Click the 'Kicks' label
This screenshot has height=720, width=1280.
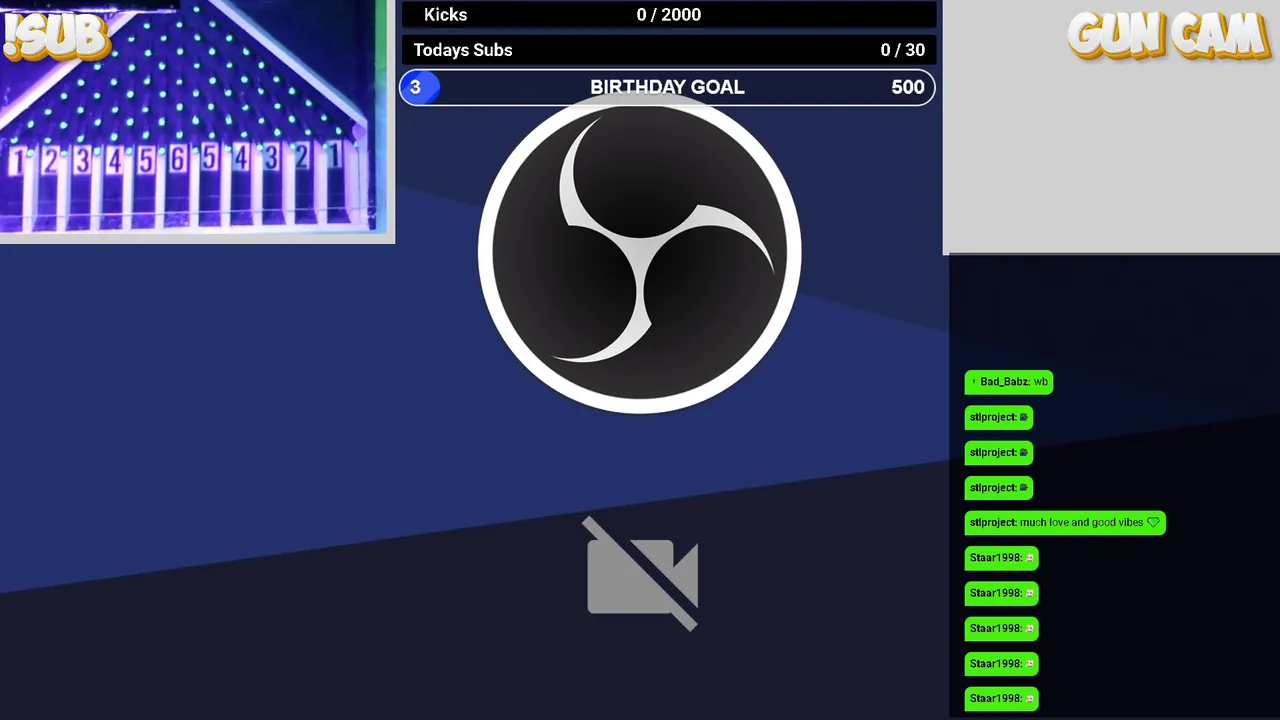445,14
